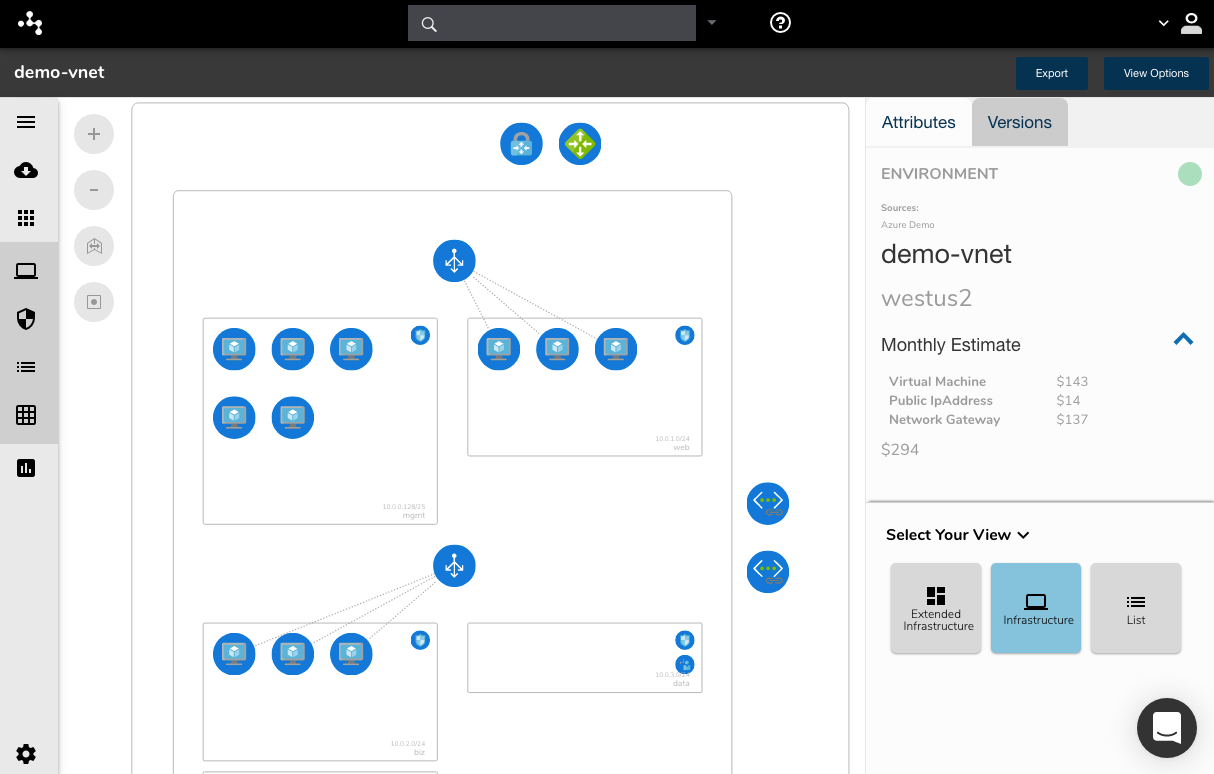Collapse the Monthly Estimate section
The width and height of the screenshot is (1214, 774).
[1183, 339]
